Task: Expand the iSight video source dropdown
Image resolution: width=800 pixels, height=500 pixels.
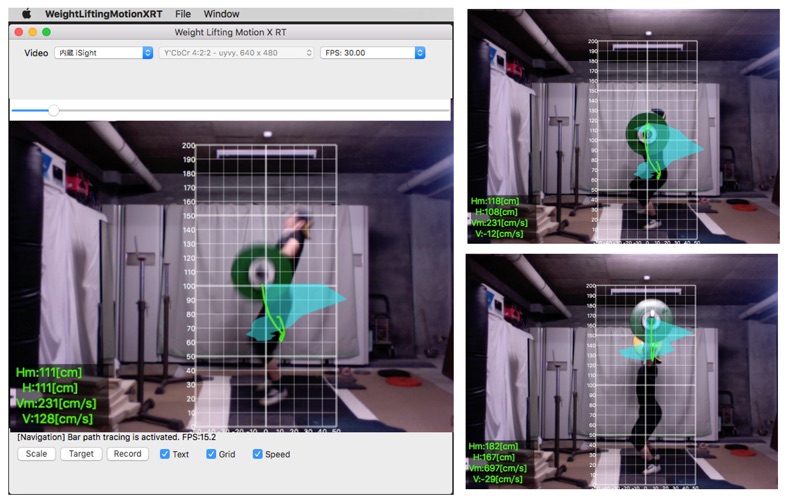Action: (x=104, y=53)
